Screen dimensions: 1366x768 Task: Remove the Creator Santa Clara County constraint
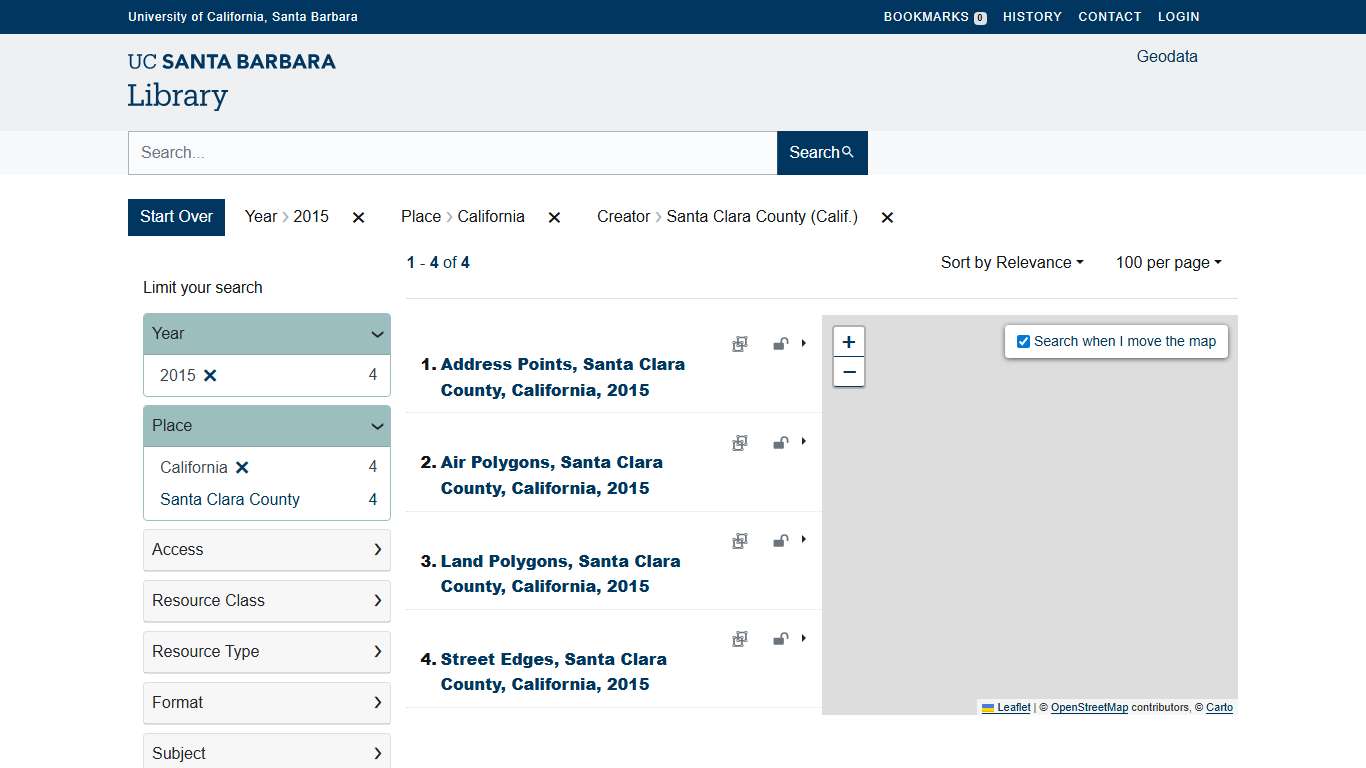pyautogui.click(x=887, y=217)
